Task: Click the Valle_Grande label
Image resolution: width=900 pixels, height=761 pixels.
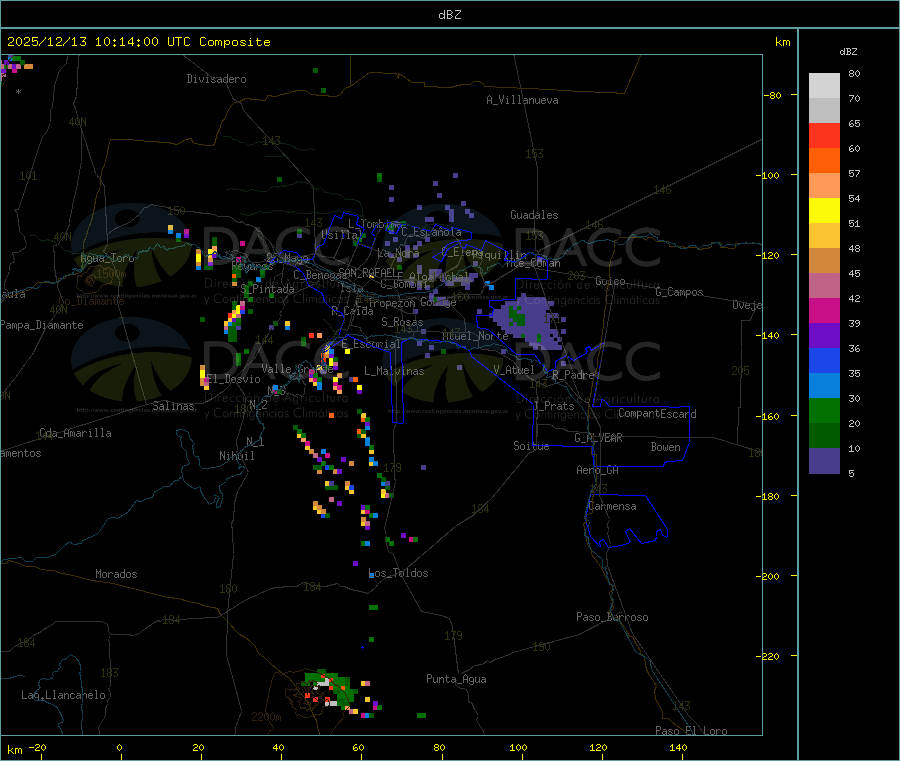Action: [297, 368]
